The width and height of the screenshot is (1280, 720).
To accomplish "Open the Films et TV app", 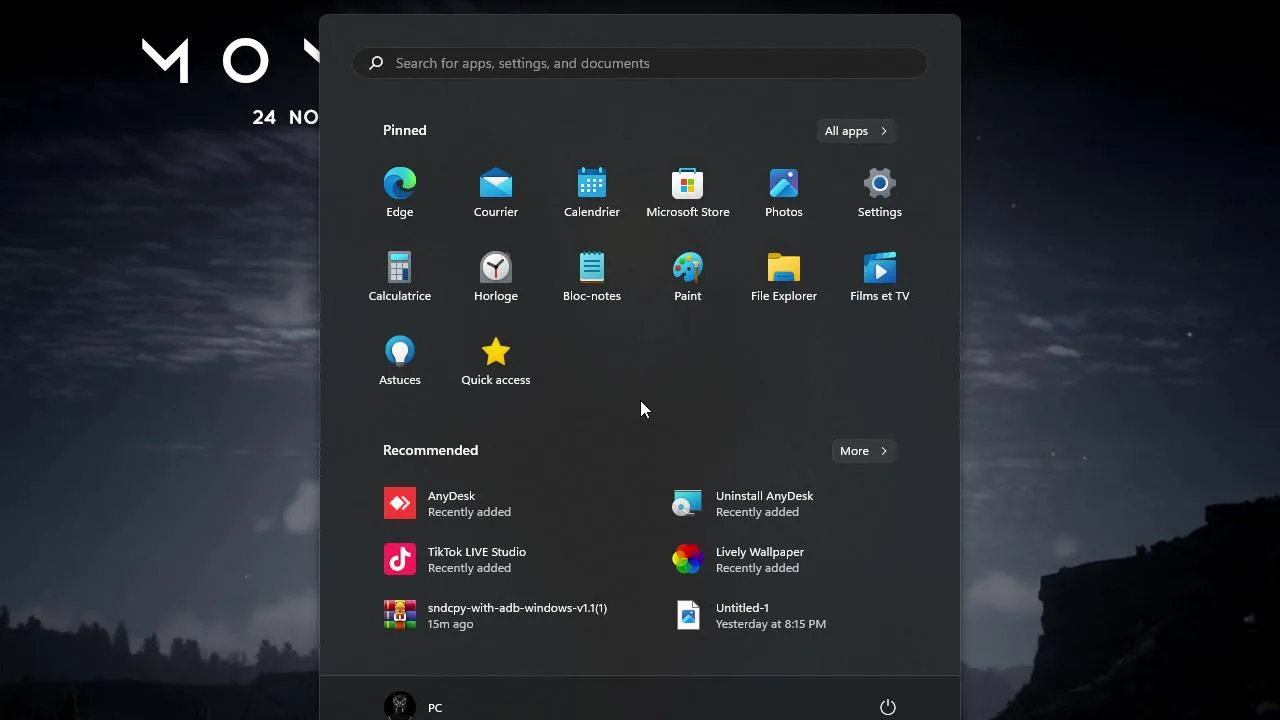I will click(x=880, y=268).
